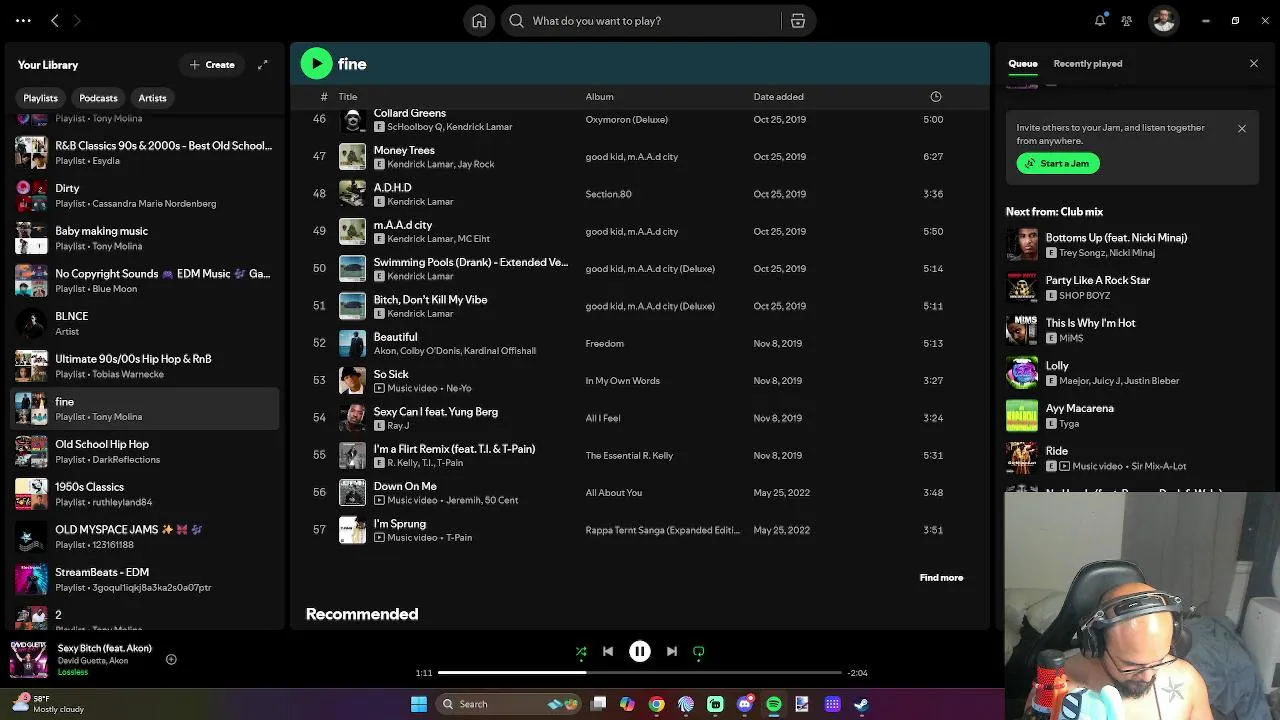Image resolution: width=1280 pixels, height=720 pixels.
Task: Select the track I'm Sprung
Action: tap(638, 530)
